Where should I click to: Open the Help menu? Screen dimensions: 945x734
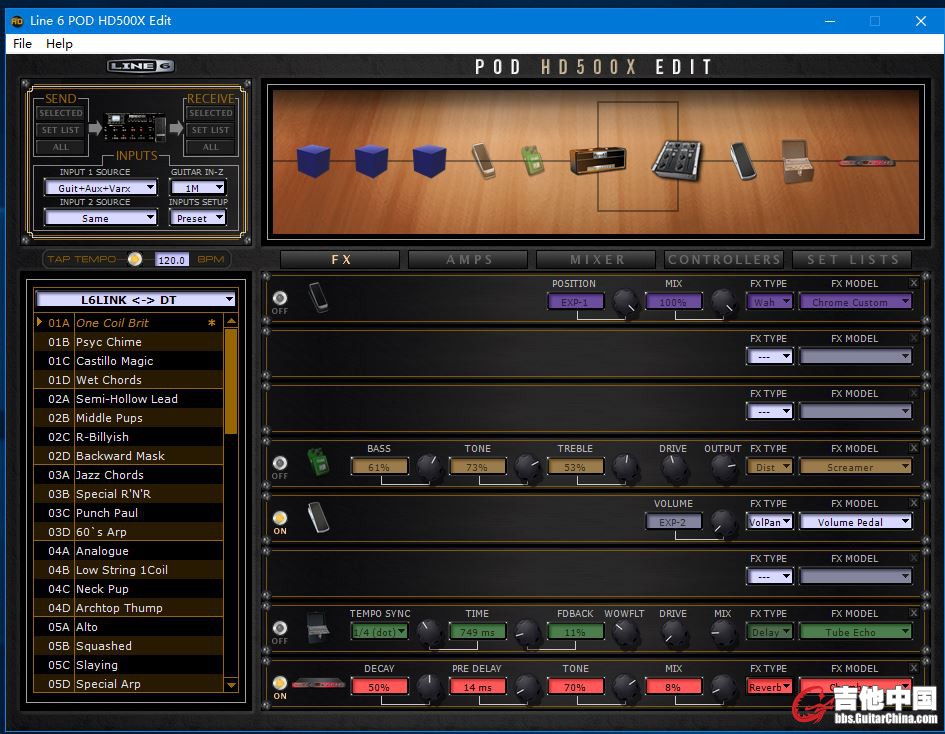click(59, 43)
